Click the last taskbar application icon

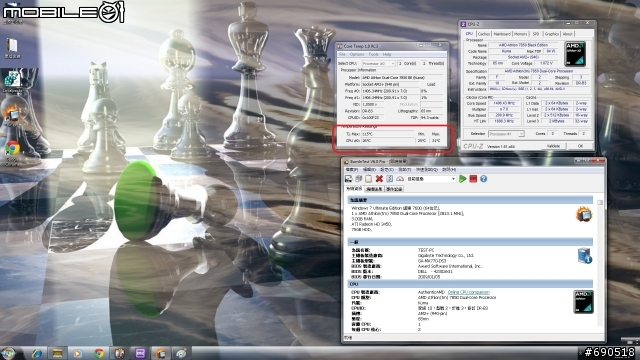pos(181,353)
